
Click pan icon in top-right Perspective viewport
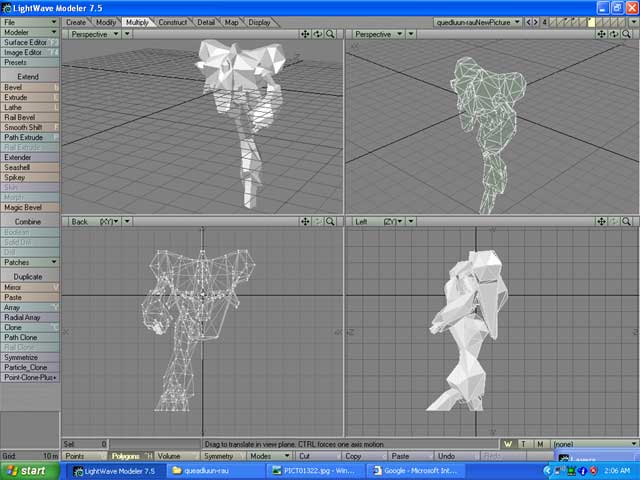click(x=601, y=34)
